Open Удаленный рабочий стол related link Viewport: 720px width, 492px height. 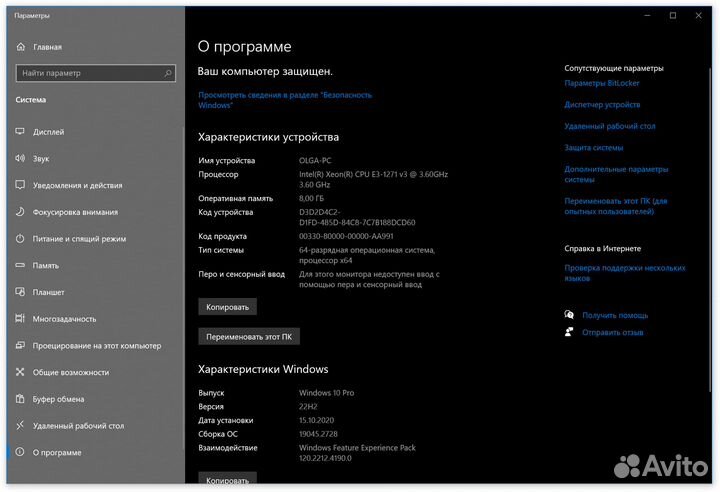[610, 126]
